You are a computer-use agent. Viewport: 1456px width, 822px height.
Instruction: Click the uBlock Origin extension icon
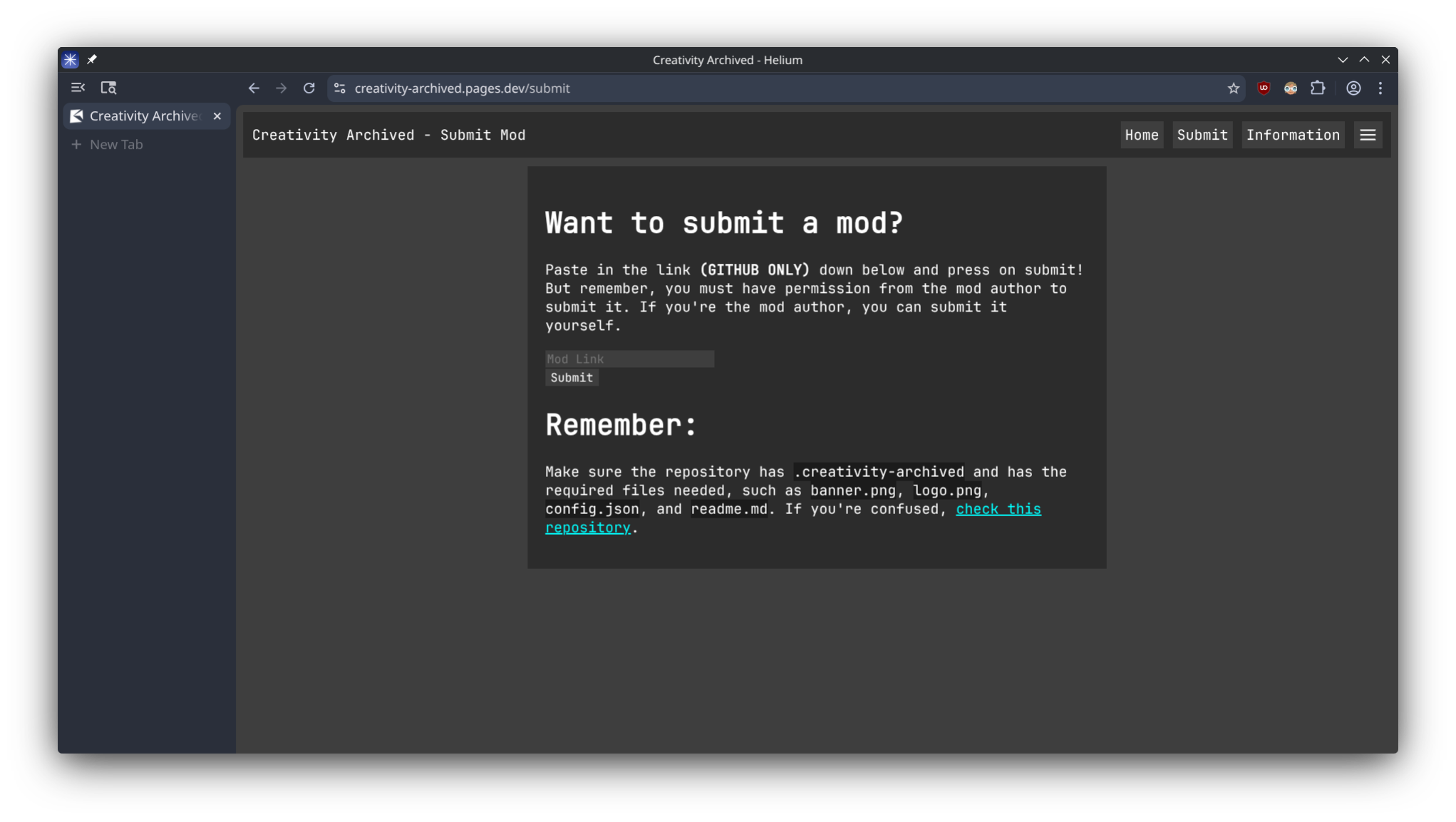(x=1264, y=88)
